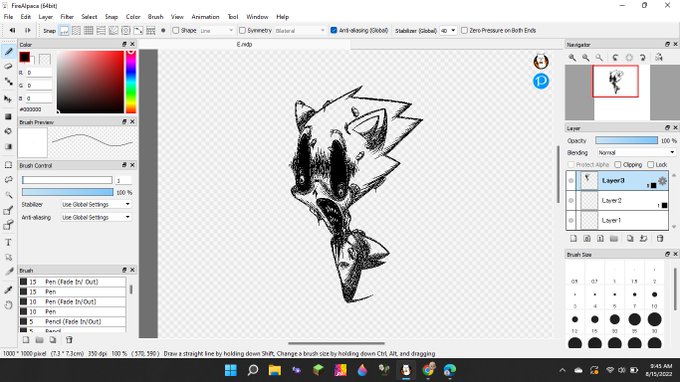Open the File menu
This screenshot has width=680, height=382.
(8, 16)
